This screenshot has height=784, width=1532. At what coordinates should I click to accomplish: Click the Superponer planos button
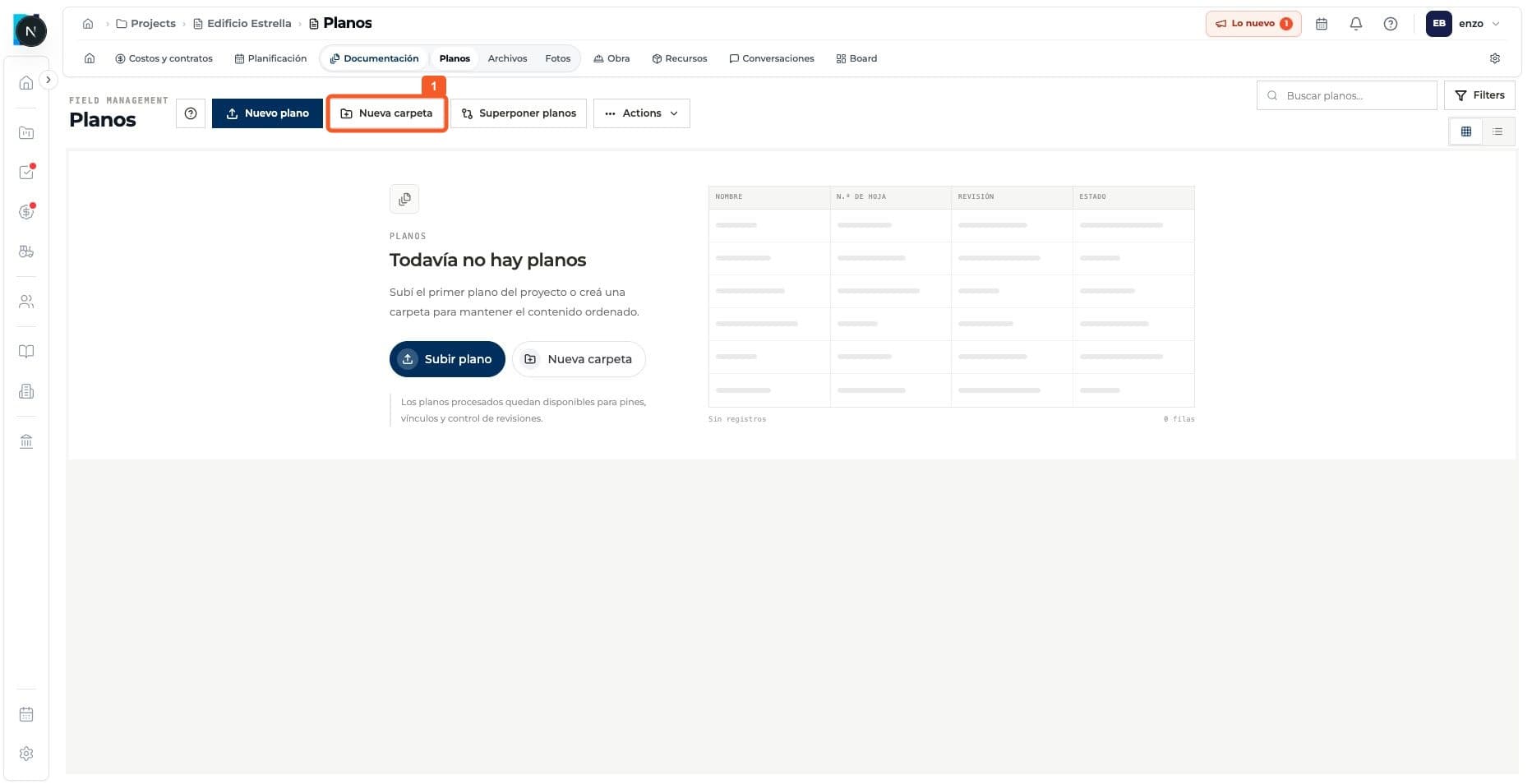pyautogui.click(x=519, y=113)
